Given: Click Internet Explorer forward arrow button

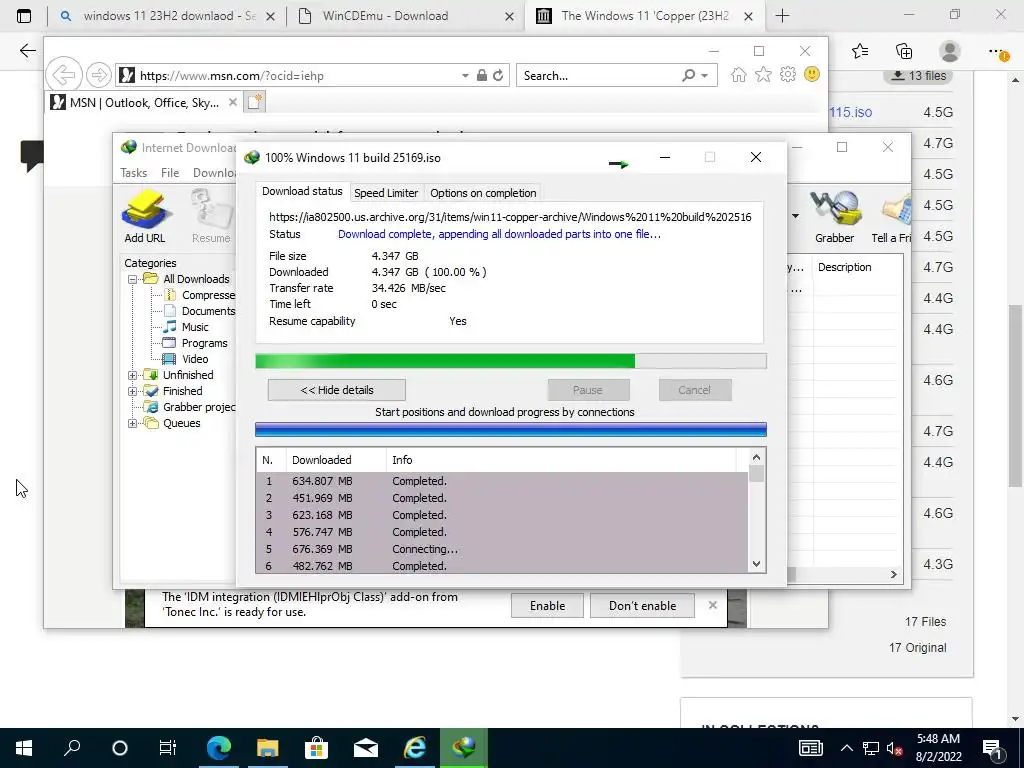Looking at the screenshot, I should pyautogui.click(x=99, y=75).
